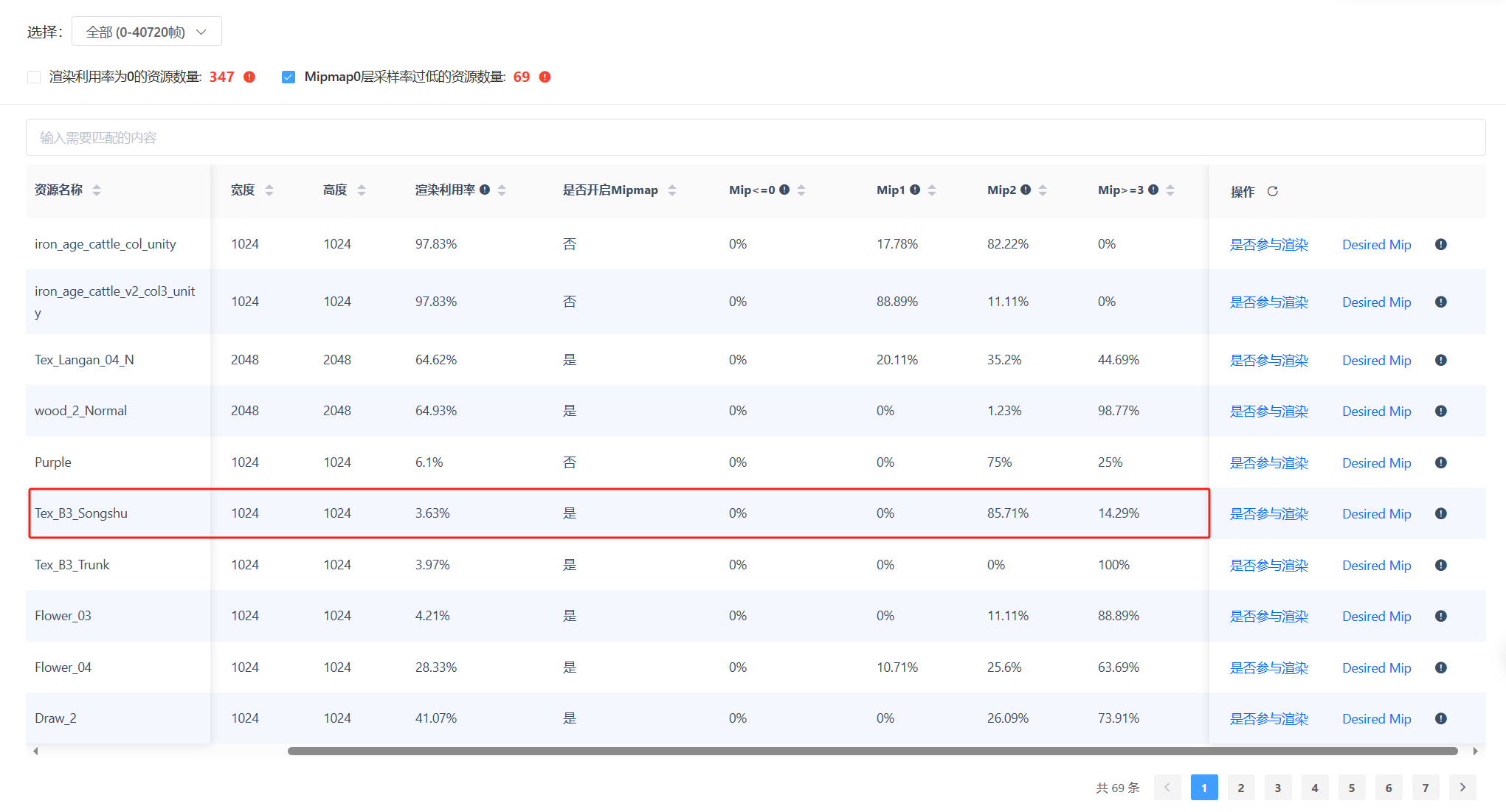Uncheck Mipmap0层采样率过低的资源数量 checkbox

pos(289,77)
